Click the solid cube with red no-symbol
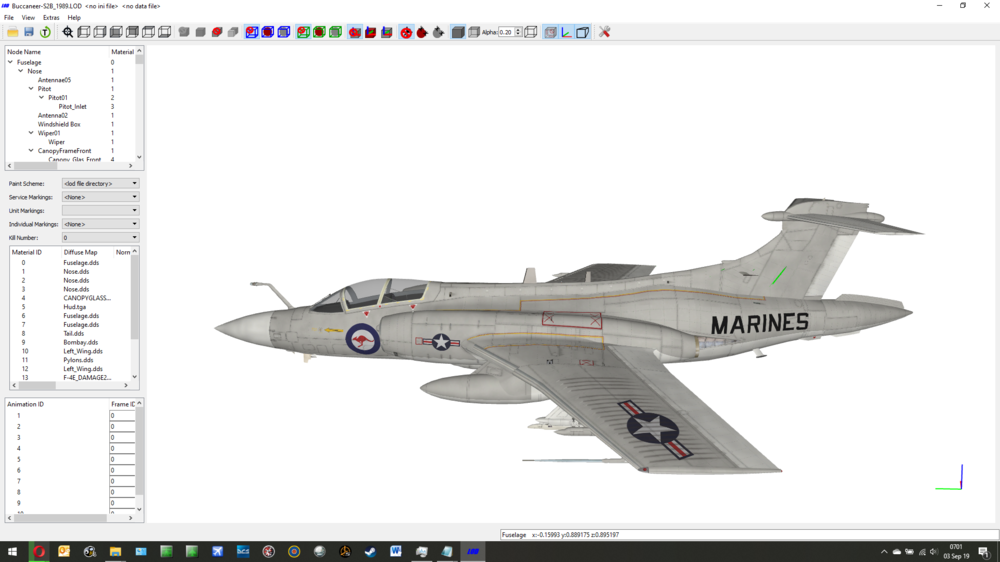The height and width of the screenshot is (562, 1000). tap(217, 32)
